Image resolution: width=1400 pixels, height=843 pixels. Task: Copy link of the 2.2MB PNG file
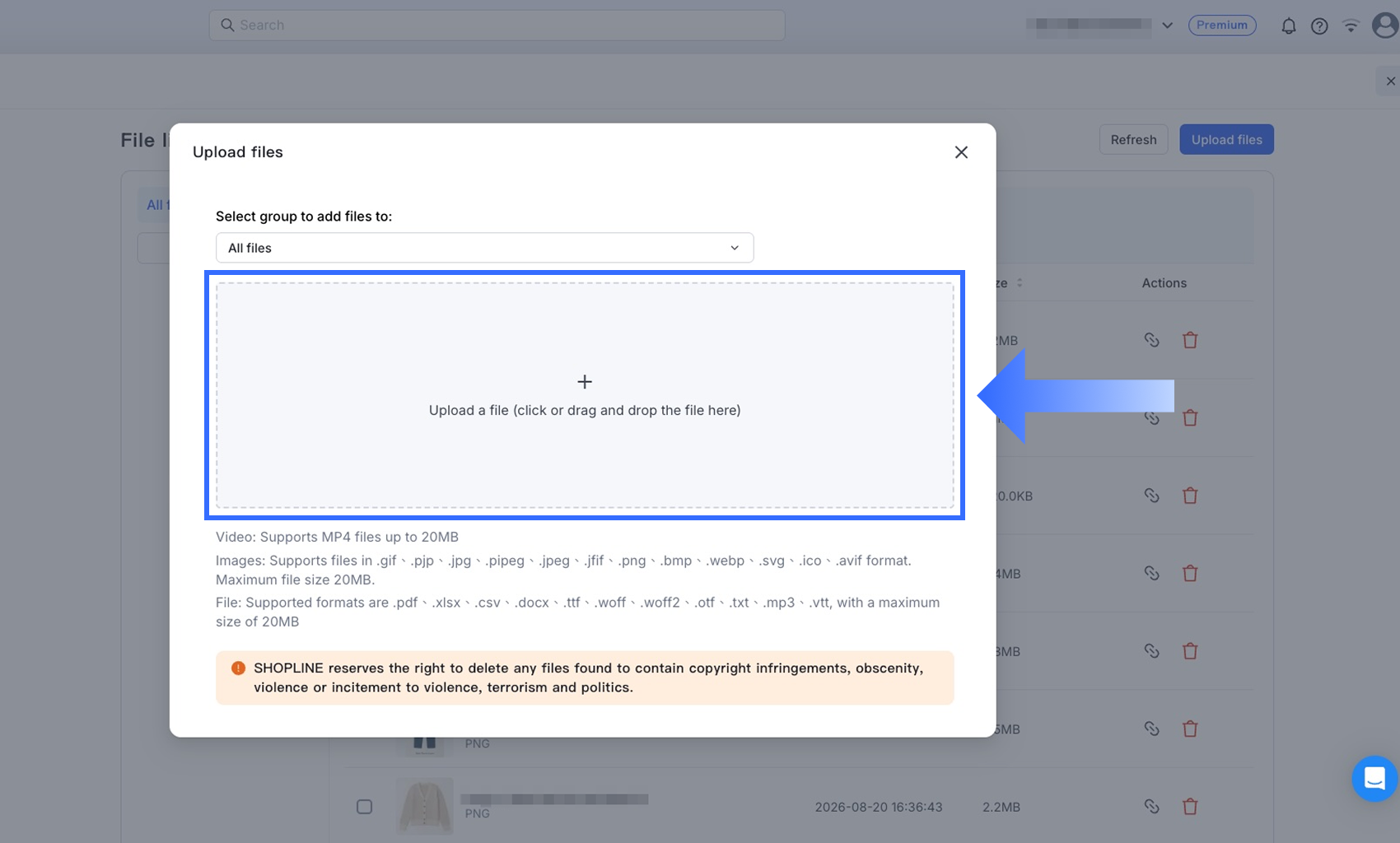tap(1151, 807)
